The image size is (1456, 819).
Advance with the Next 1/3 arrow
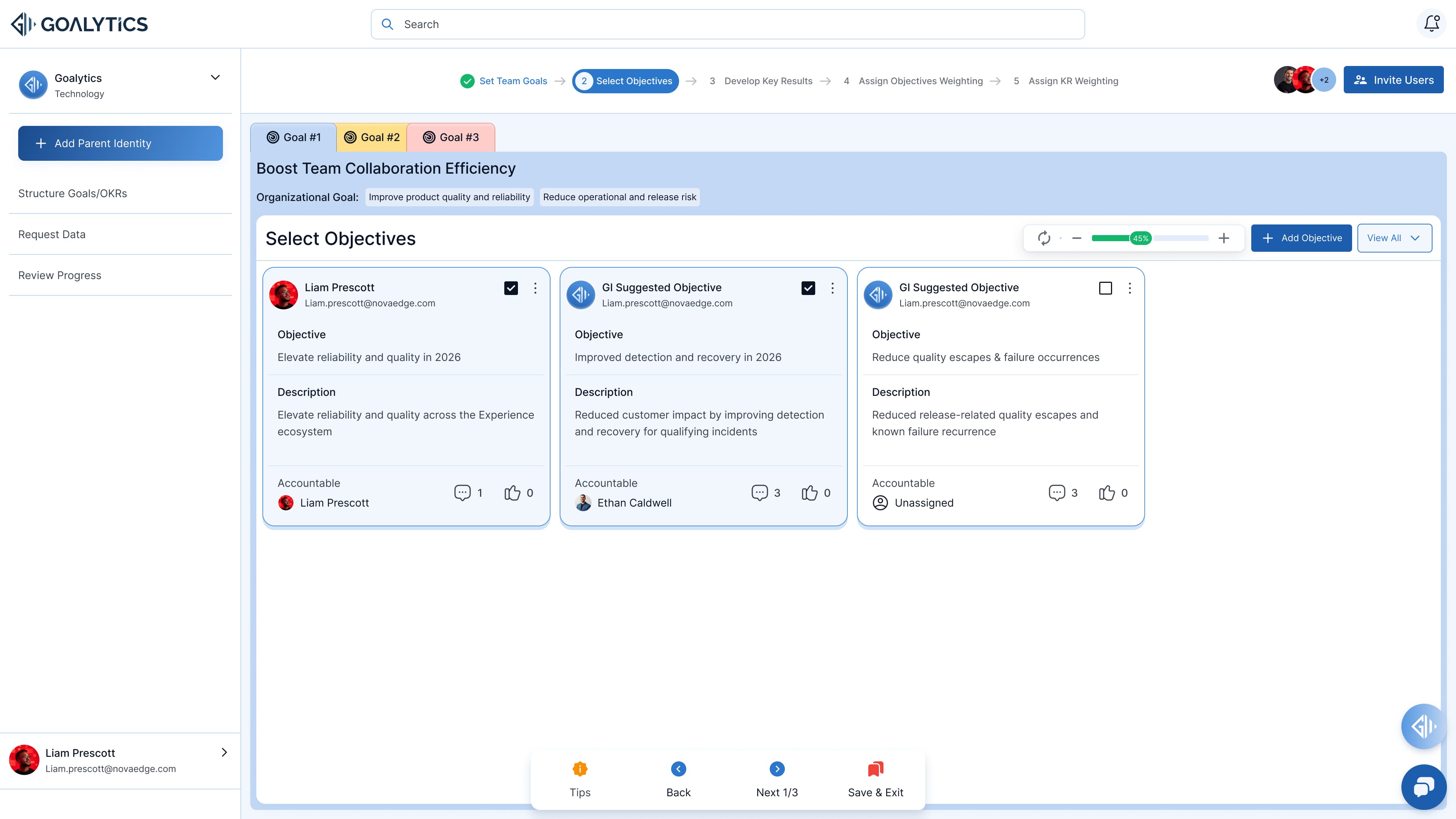coord(777,769)
